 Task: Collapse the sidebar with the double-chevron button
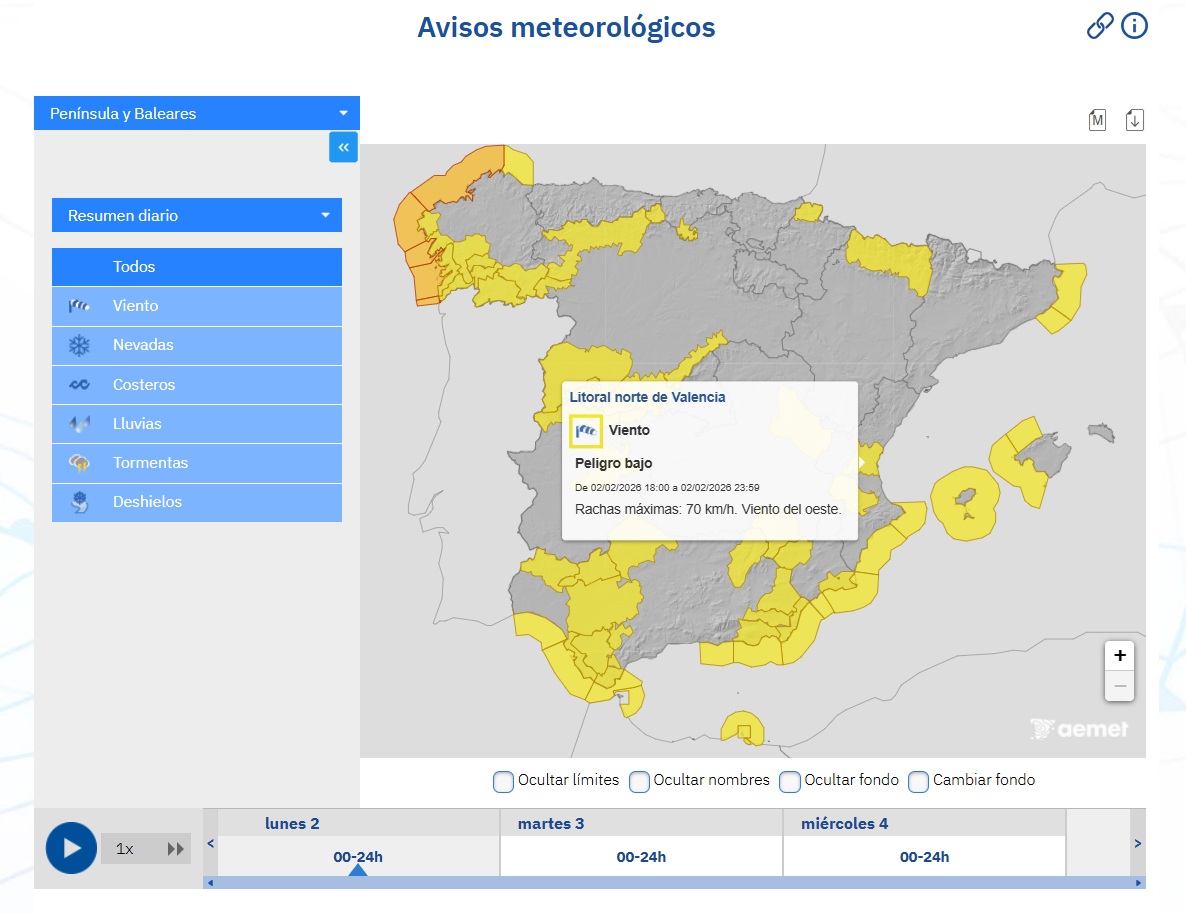click(x=343, y=147)
